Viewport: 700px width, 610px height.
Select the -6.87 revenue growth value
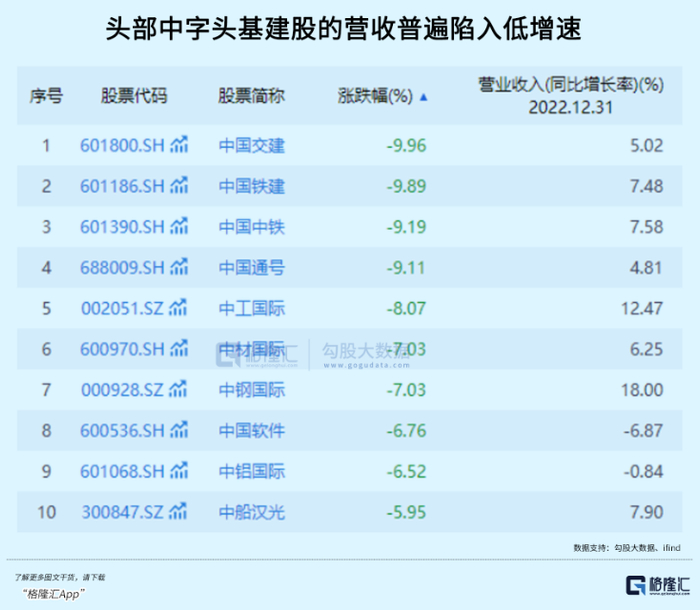pyautogui.click(x=643, y=431)
